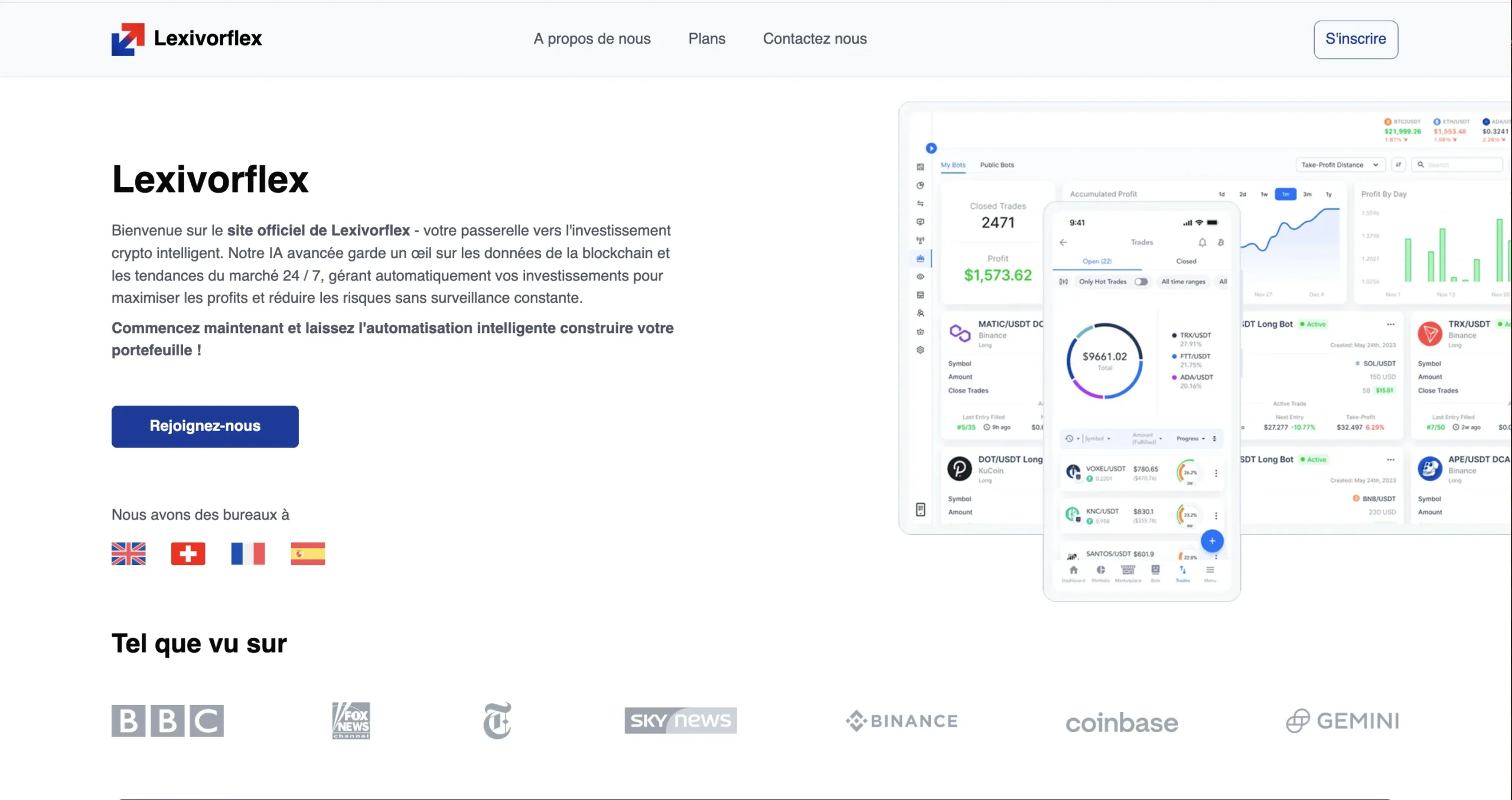
Task: Click the dashboard preview image
Action: coord(1205,351)
